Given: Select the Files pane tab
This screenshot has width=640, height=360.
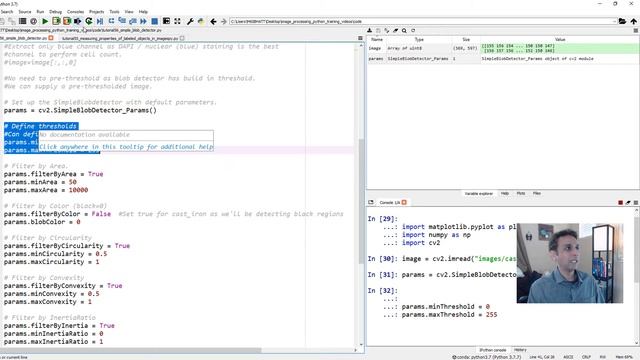Looking at the screenshot, I should pyautogui.click(x=537, y=193).
